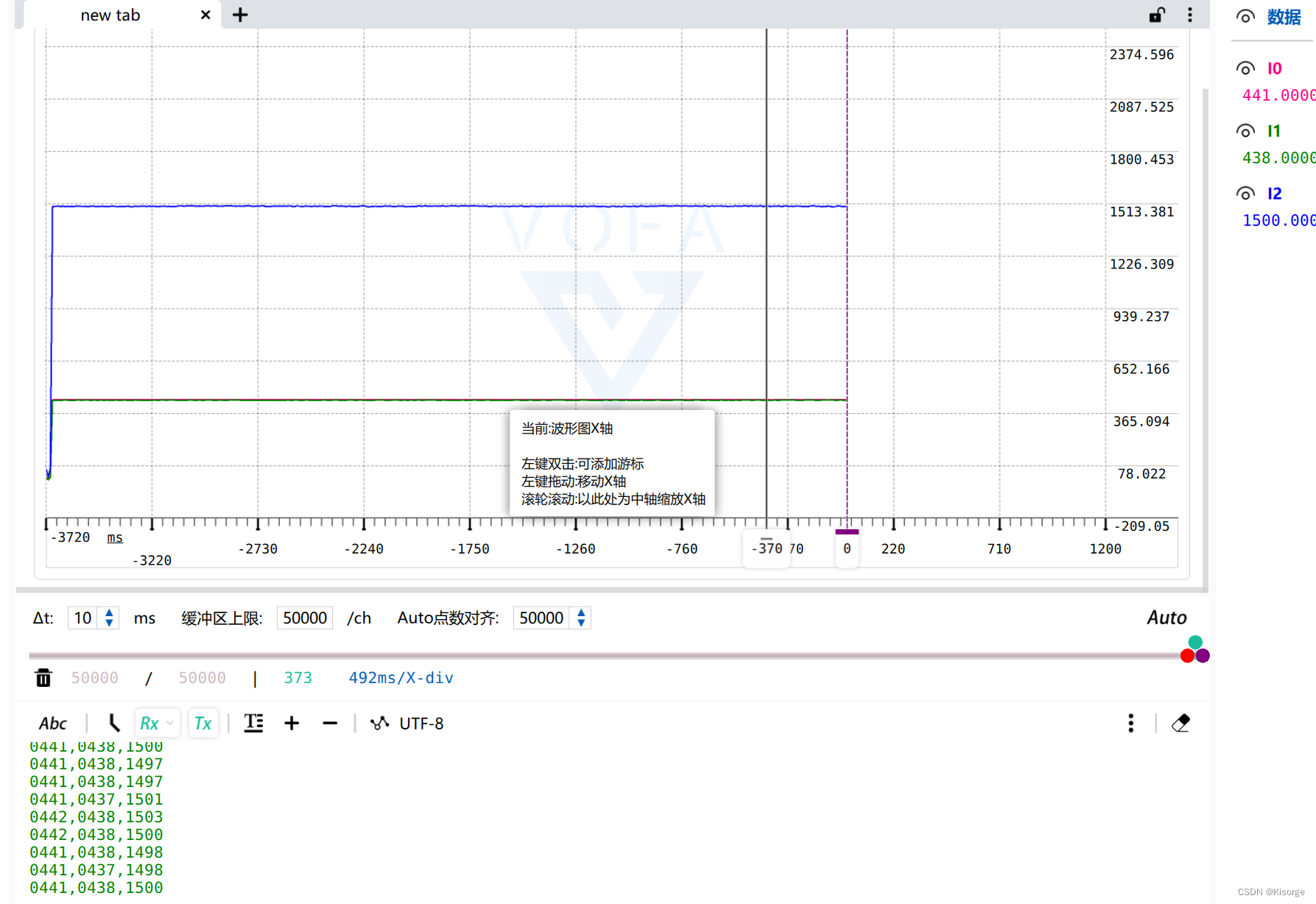Click the teal dot slider handle
The image size is (1316, 904).
pos(1195,643)
